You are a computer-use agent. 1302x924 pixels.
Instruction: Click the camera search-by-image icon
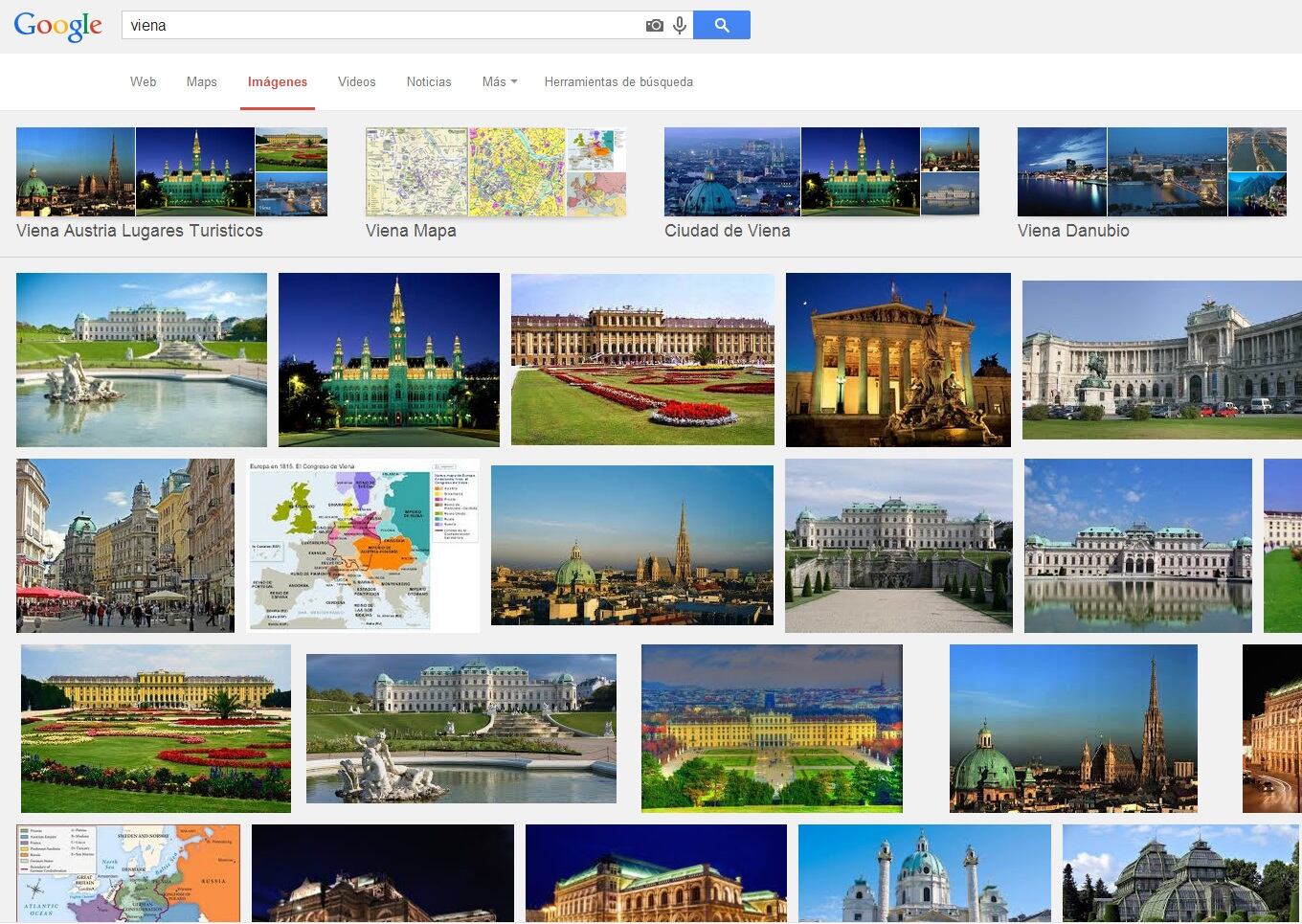(x=654, y=26)
